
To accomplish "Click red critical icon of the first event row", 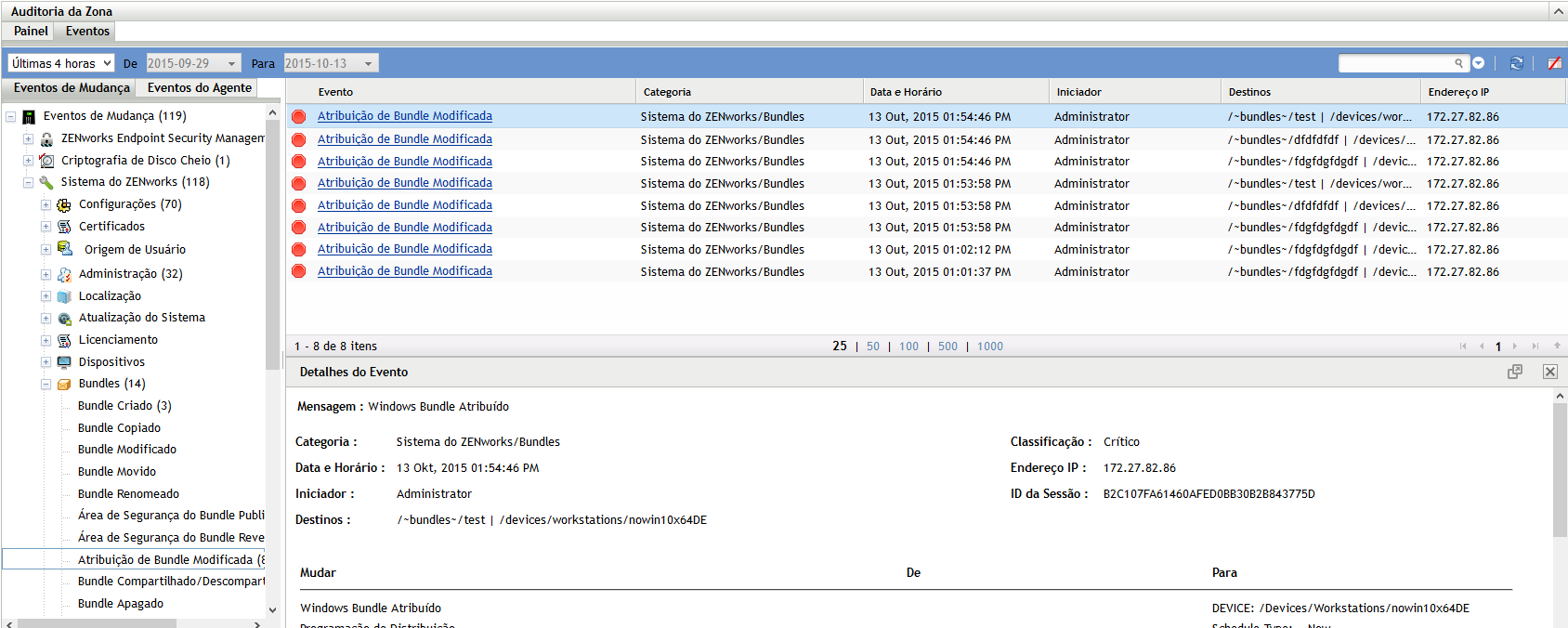I will [x=299, y=117].
